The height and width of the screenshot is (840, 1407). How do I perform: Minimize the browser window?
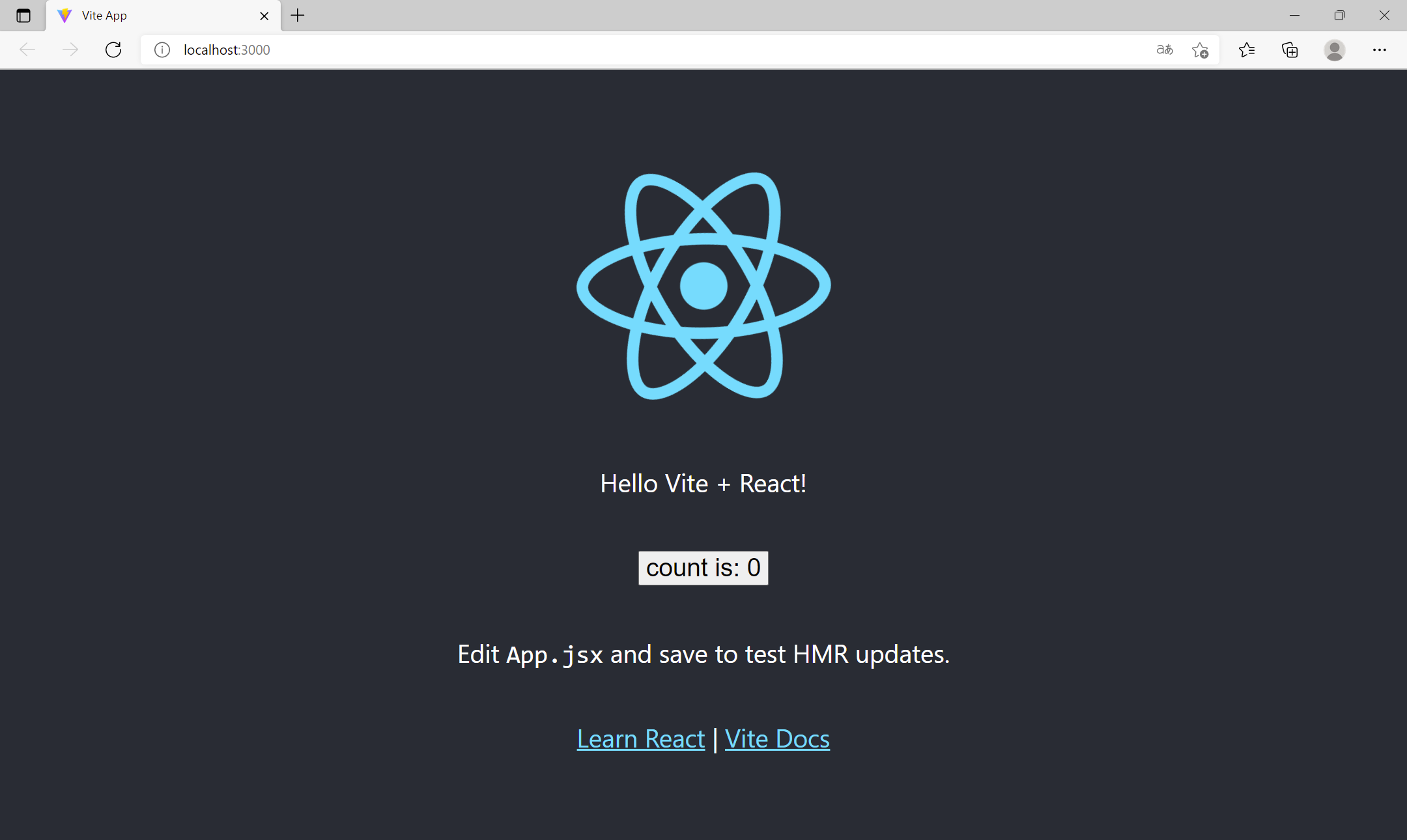pos(1294,16)
